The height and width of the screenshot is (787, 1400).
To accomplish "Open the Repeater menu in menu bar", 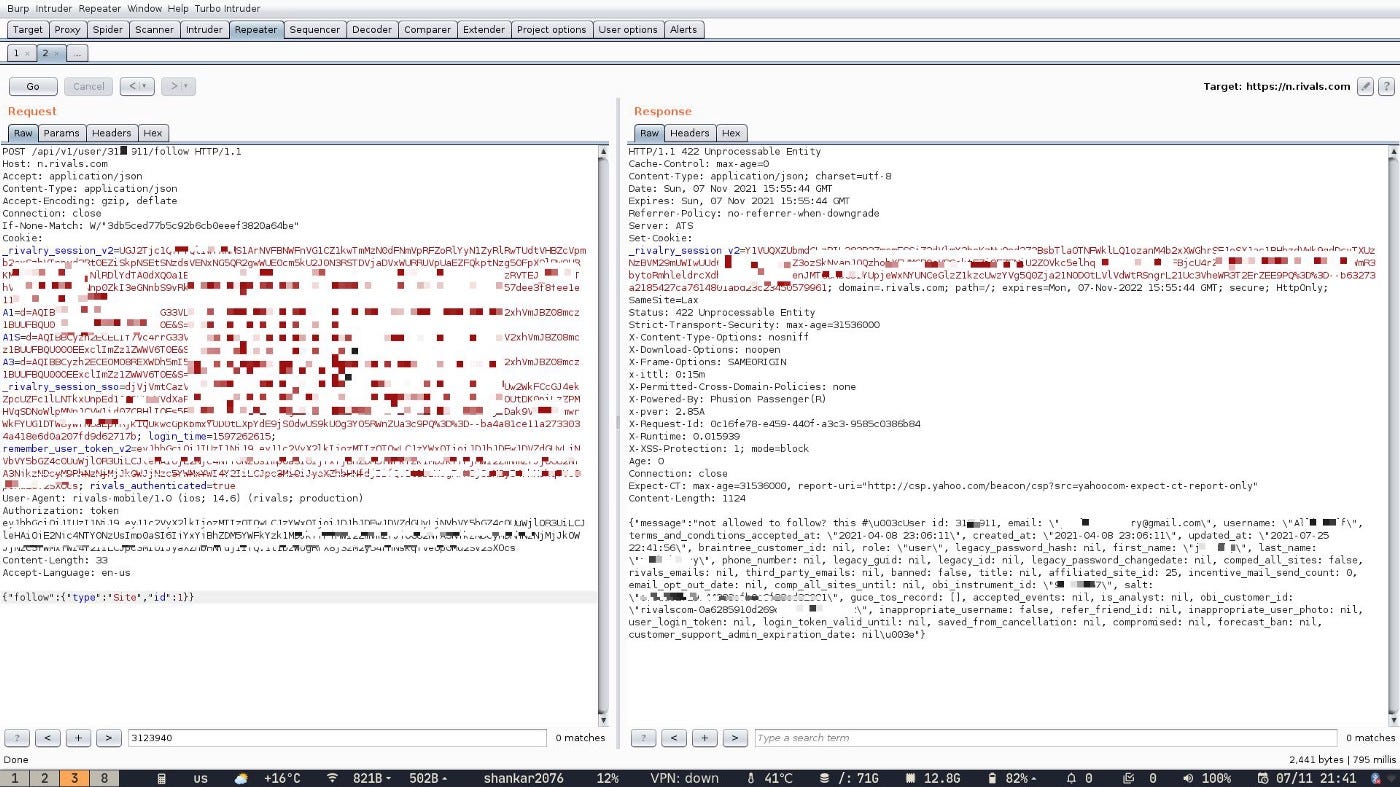I will pos(100,8).
